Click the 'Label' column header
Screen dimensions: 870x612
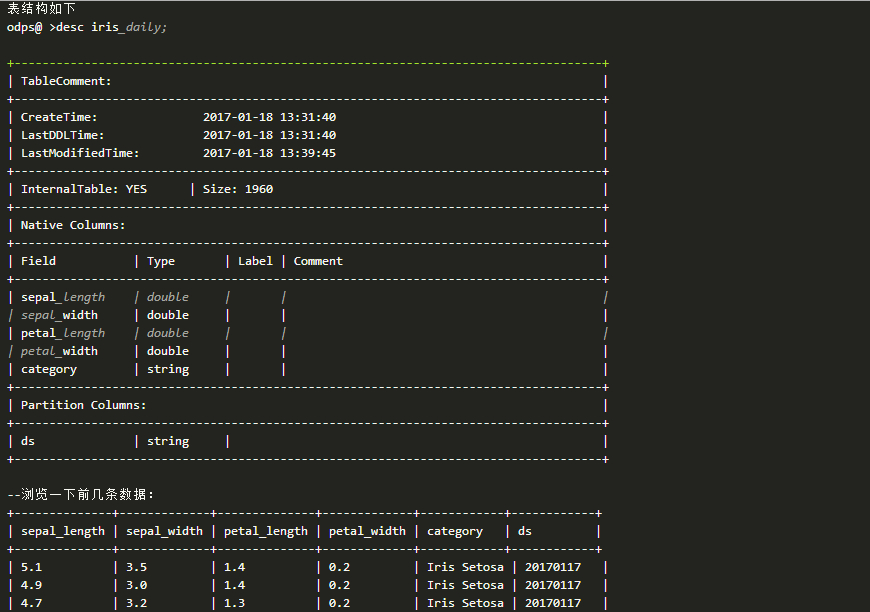(x=255, y=261)
